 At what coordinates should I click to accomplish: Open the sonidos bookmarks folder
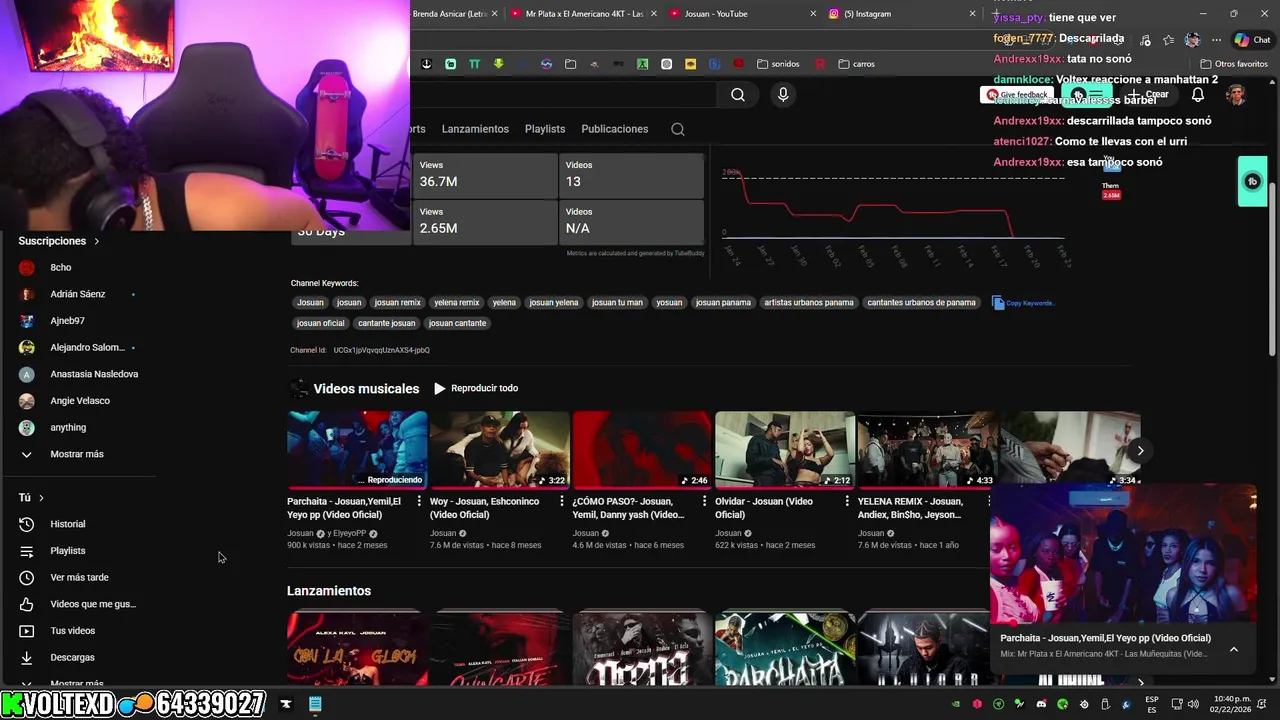pos(778,64)
